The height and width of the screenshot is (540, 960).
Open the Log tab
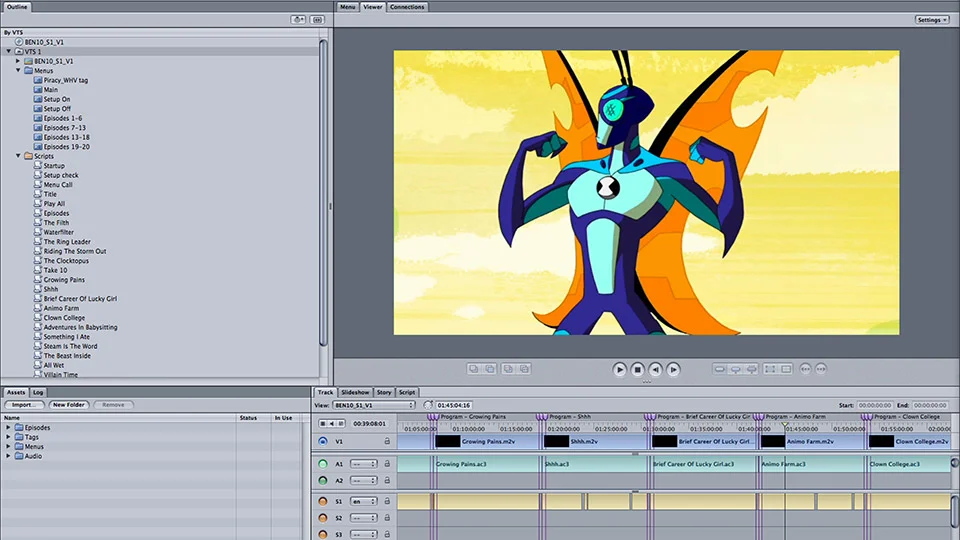coord(38,392)
